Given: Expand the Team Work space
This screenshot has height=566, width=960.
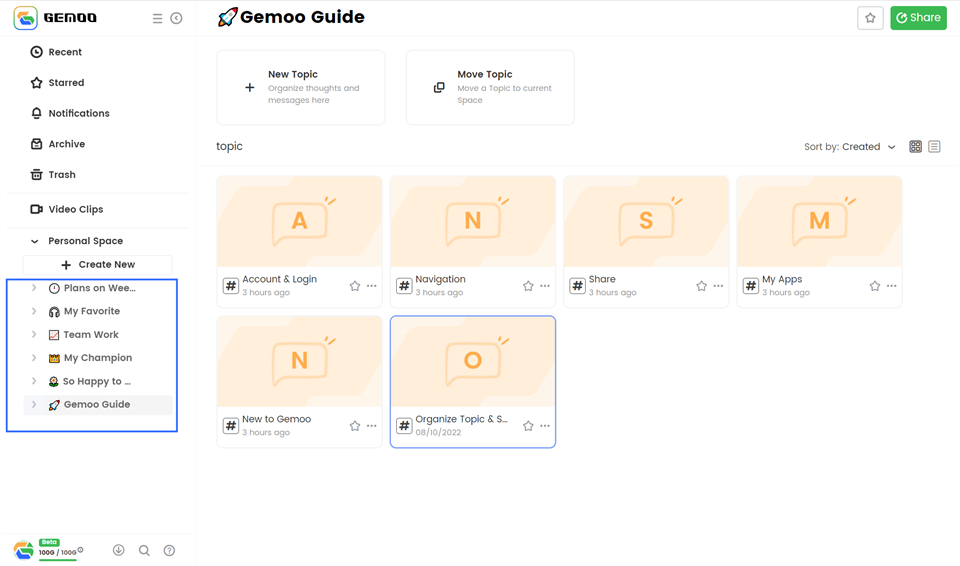Looking at the screenshot, I should 34,334.
